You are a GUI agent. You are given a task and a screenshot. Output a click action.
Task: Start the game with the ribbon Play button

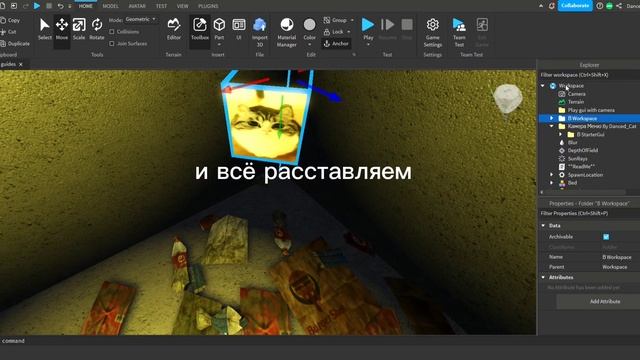pos(368,25)
